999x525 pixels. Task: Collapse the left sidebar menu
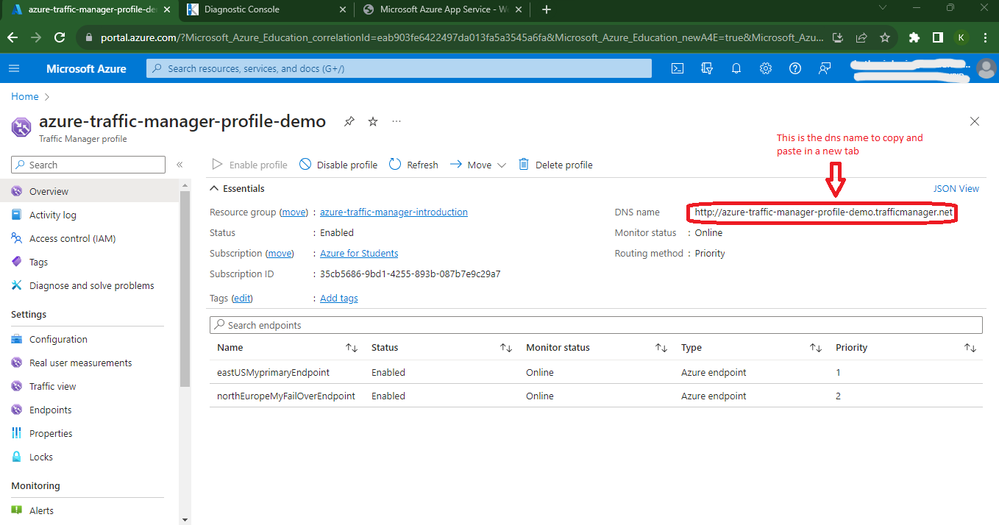coord(180,164)
